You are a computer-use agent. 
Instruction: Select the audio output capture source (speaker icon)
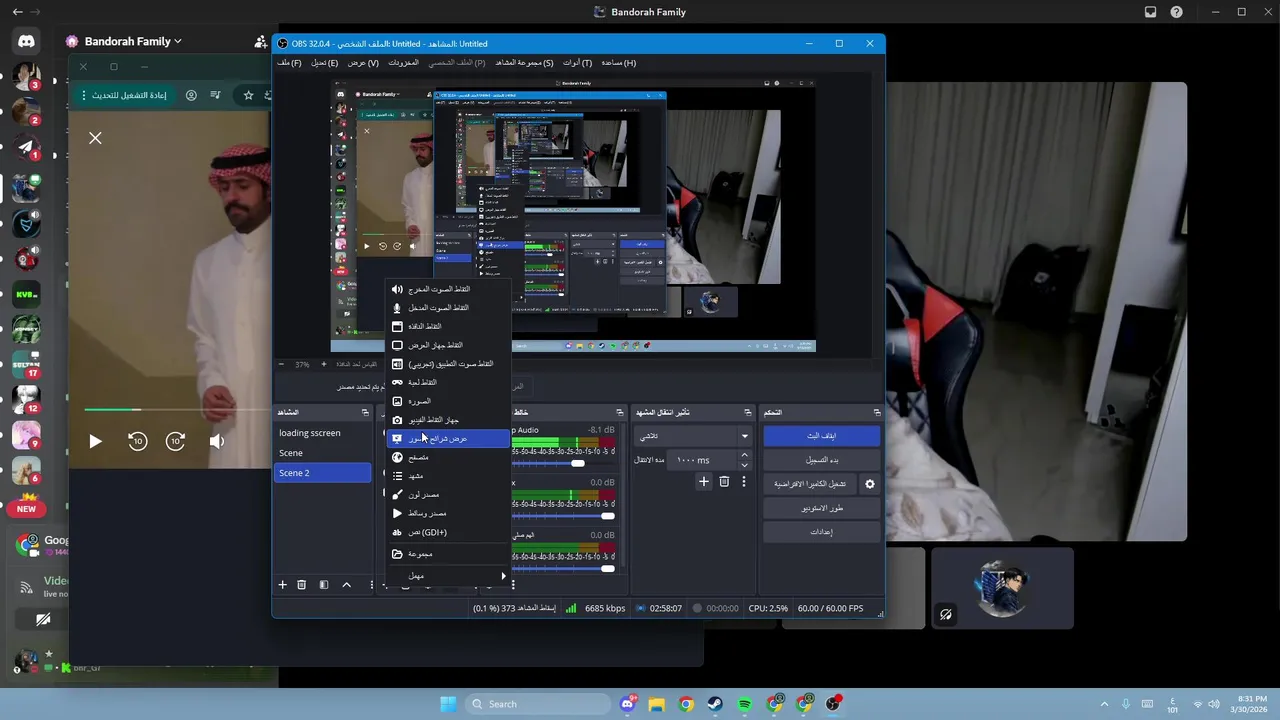(397, 289)
